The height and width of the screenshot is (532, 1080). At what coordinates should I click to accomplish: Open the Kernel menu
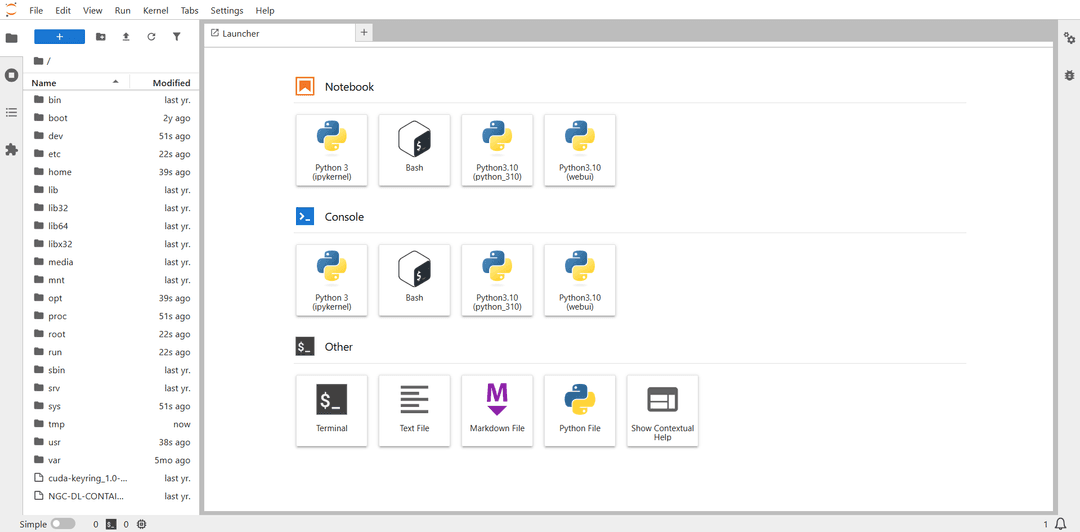[x=156, y=10]
